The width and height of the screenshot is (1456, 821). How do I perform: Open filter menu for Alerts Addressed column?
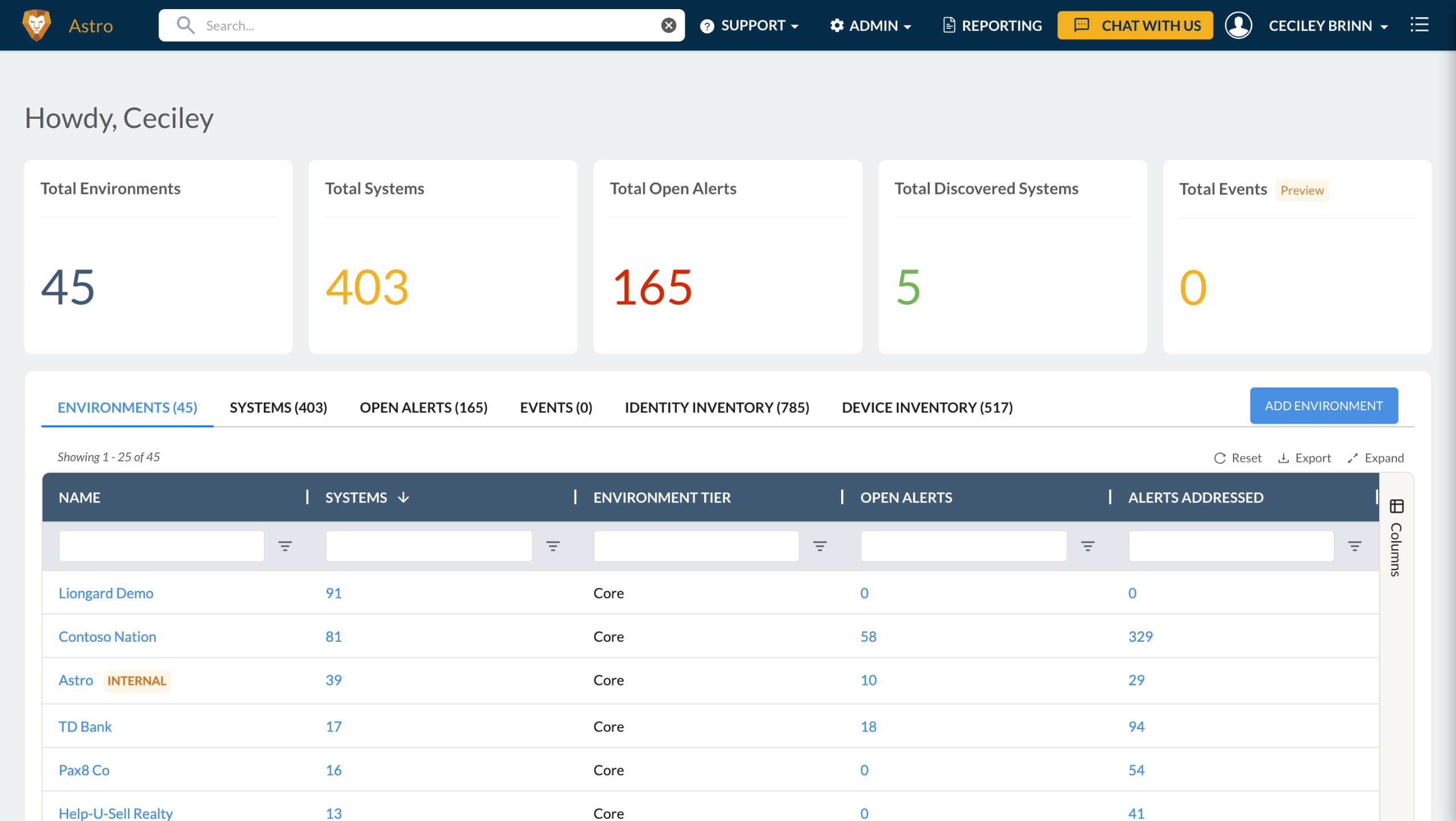pos(1354,546)
